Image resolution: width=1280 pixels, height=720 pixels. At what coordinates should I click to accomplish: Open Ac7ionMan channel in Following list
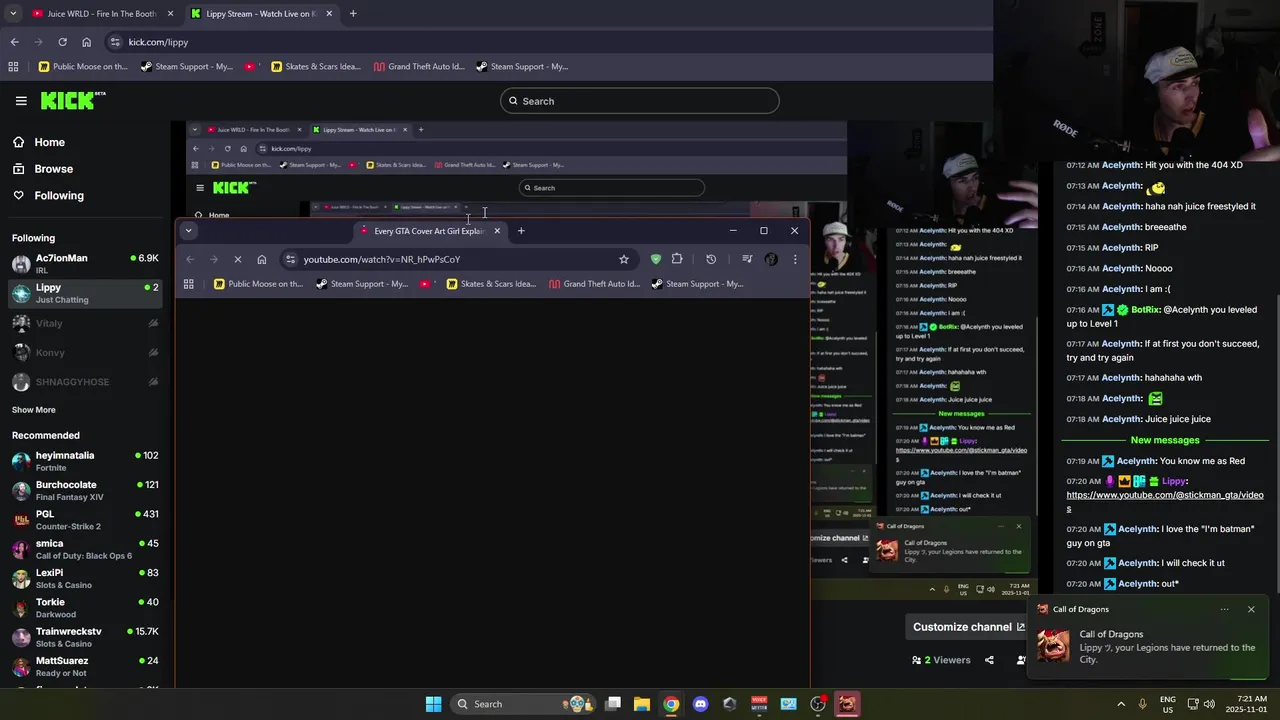(x=86, y=264)
